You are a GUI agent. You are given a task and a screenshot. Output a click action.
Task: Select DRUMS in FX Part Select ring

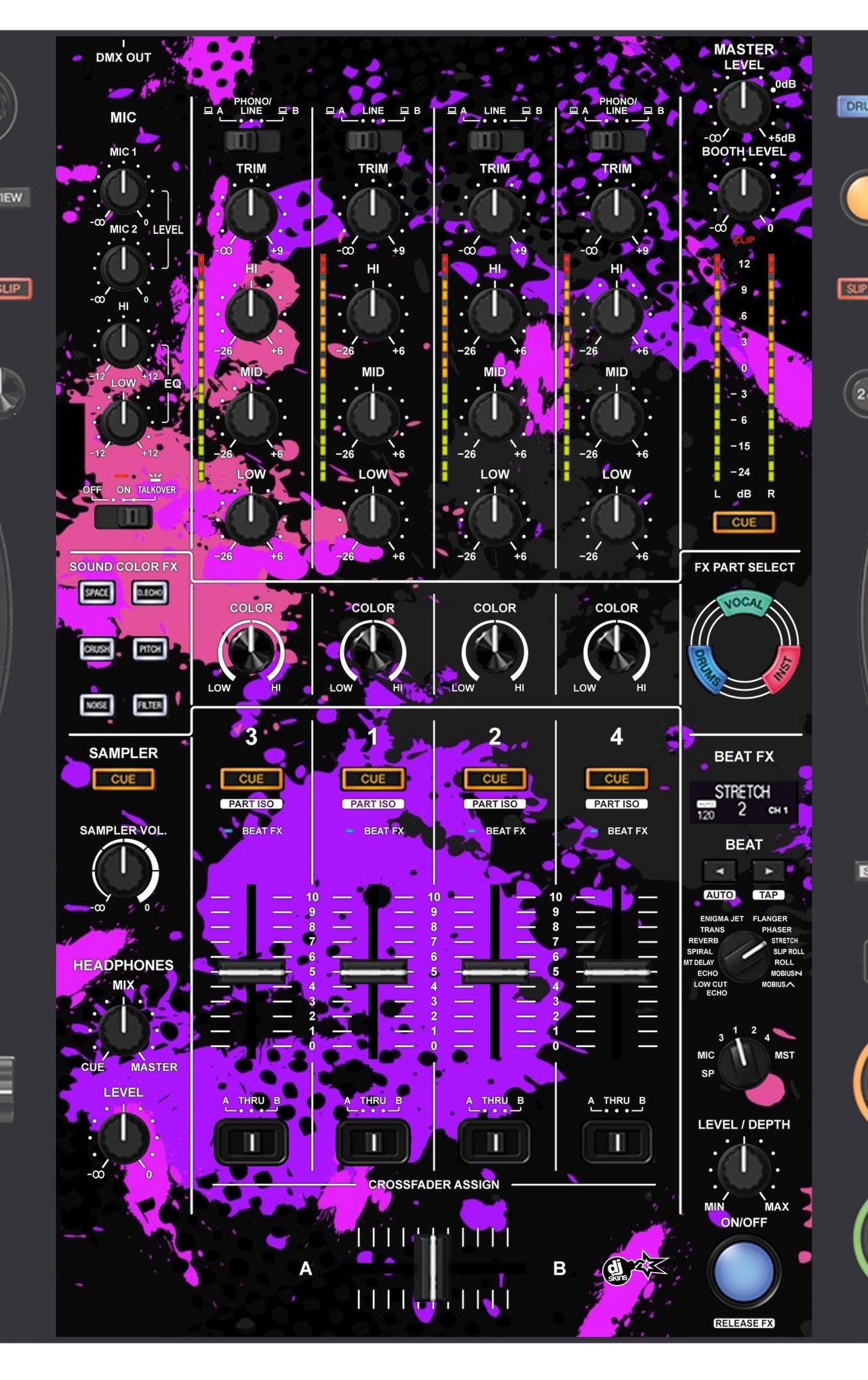pyautogui.click(x=707, y=671)
